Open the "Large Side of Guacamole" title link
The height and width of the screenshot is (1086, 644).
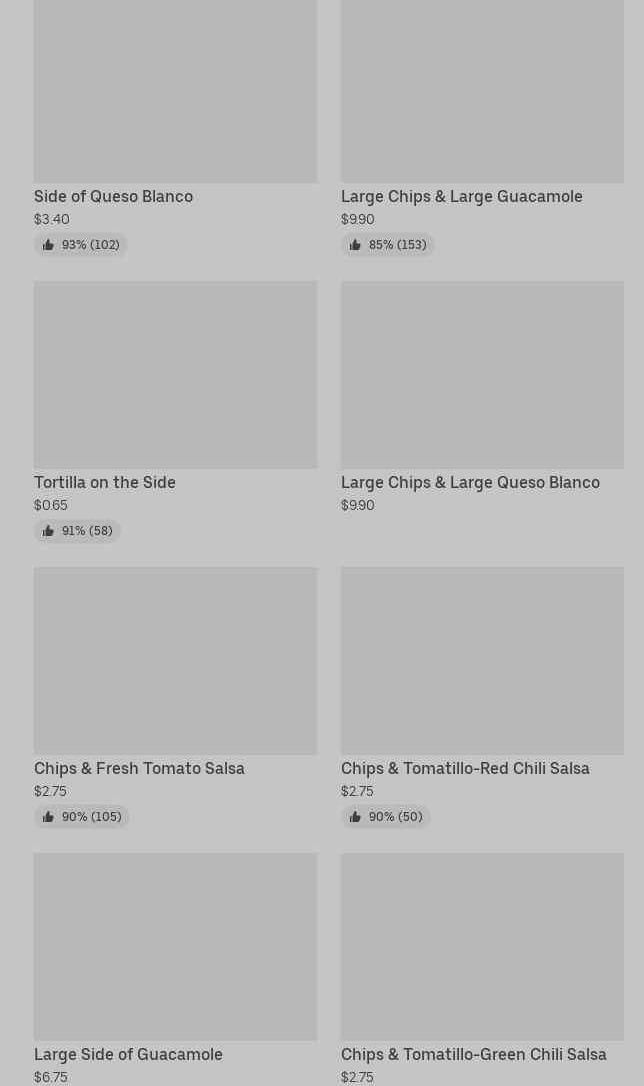128,1055
